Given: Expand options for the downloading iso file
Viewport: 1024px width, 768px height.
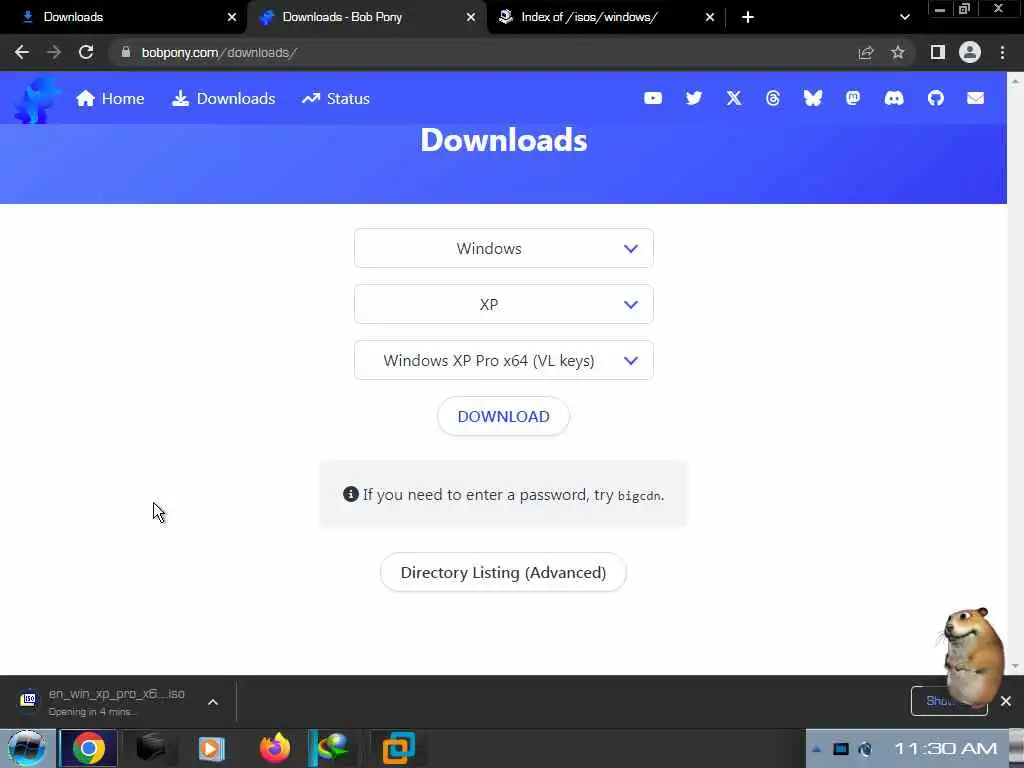Looking at the screenshot, I should tap(213, 702).
